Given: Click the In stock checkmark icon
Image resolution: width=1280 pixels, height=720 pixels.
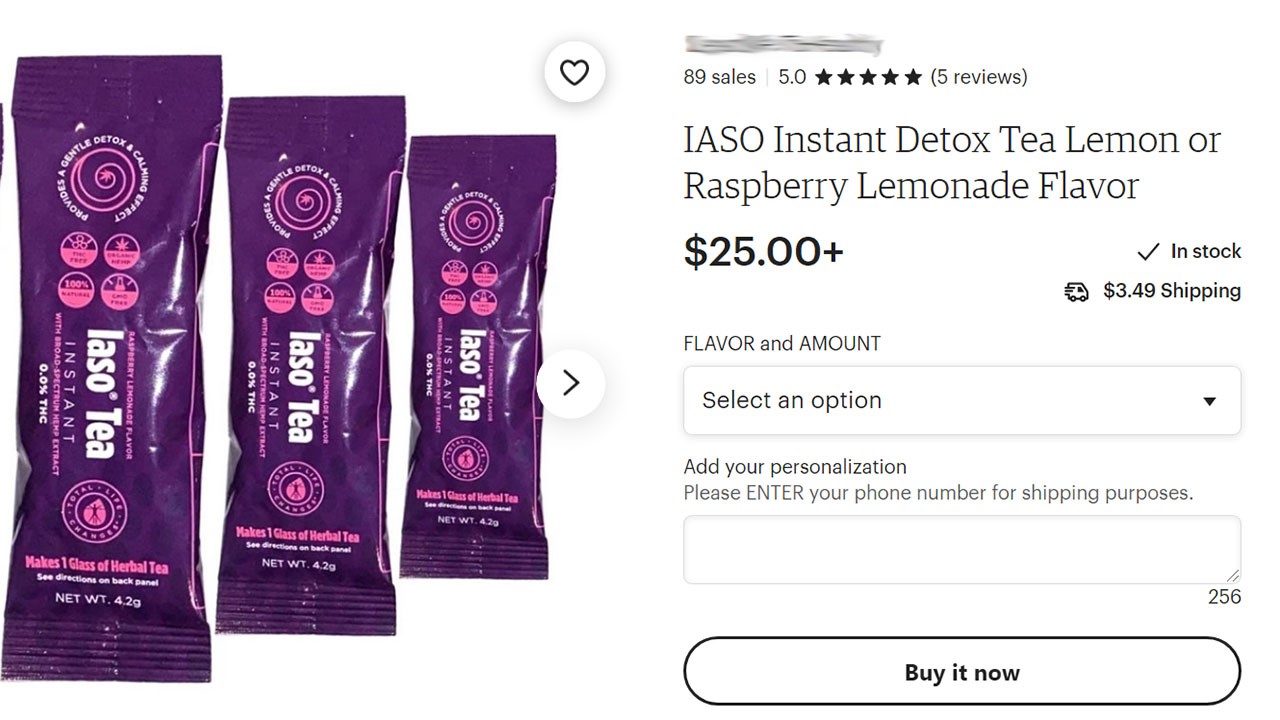Looking at the screenshot, I should pos(1150,251).
